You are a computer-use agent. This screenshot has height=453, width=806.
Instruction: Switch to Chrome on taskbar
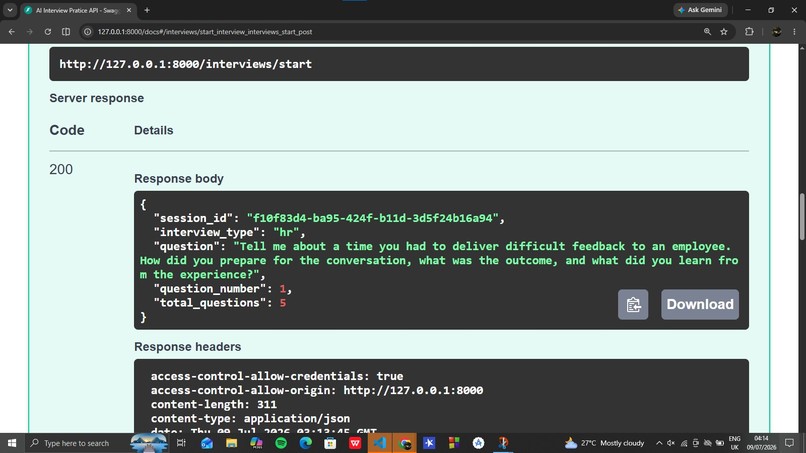[x=405, y=443]
